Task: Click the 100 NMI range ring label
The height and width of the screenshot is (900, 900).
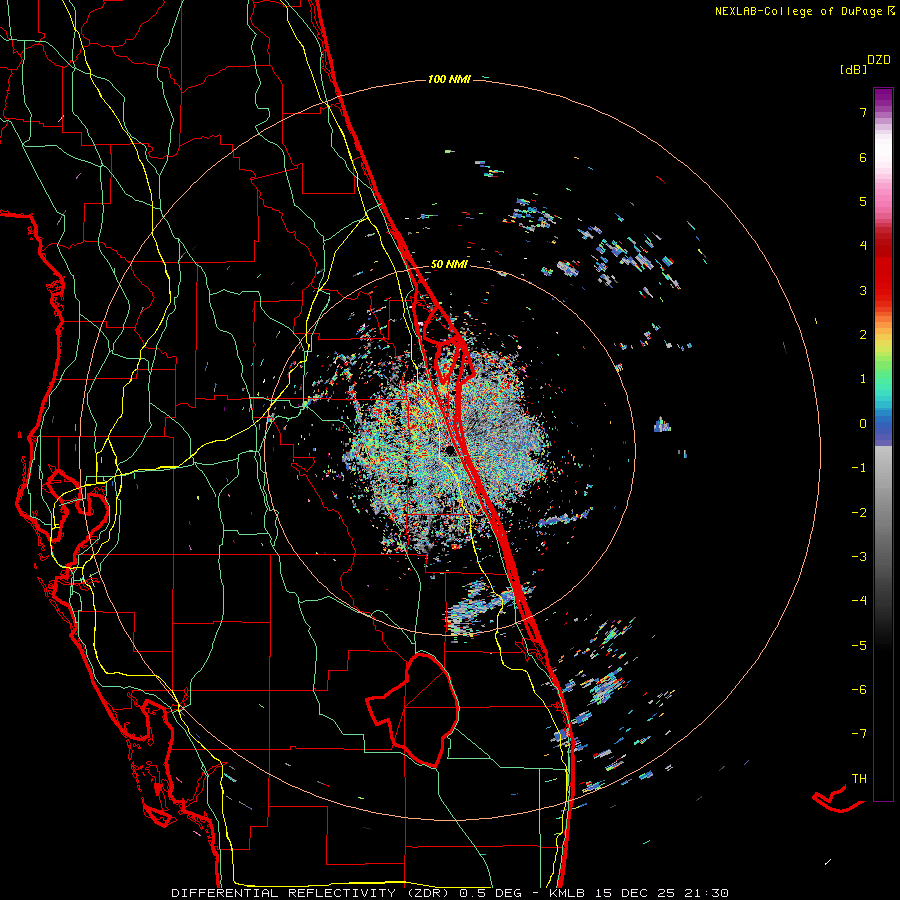Action: tap(449, 79)
